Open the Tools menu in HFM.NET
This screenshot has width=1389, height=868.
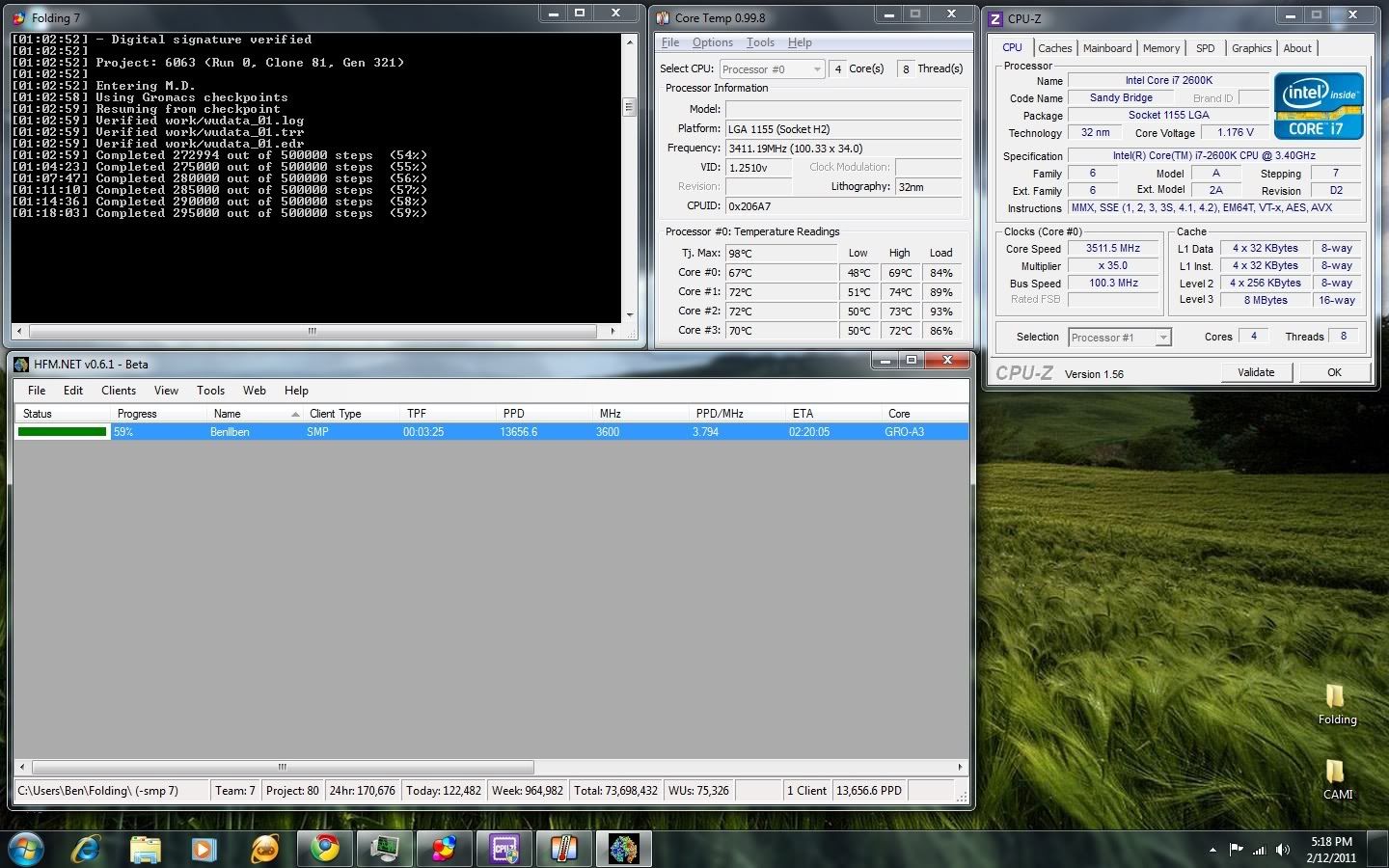pos(210,391)
